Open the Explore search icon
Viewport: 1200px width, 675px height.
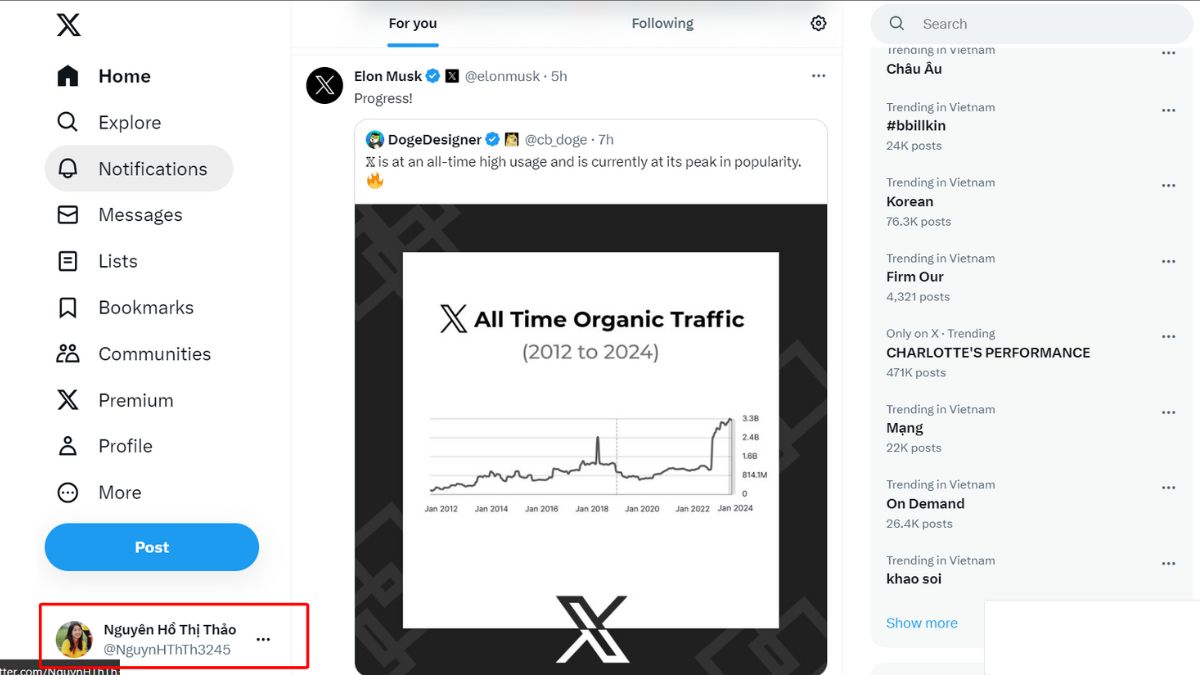click(x=67, y=122)
